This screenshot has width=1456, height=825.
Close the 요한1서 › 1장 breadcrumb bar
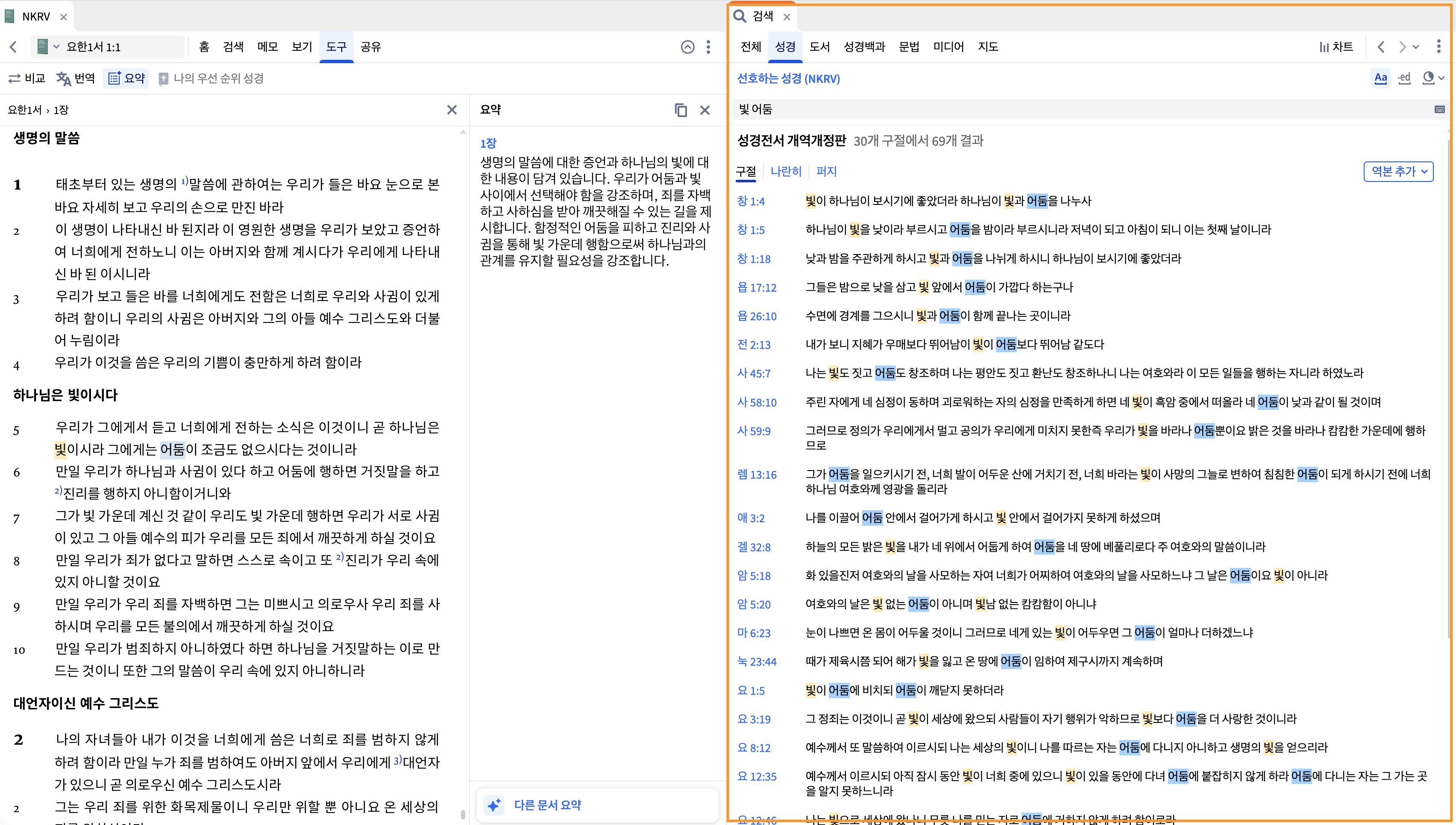click(x=452, y=110)
